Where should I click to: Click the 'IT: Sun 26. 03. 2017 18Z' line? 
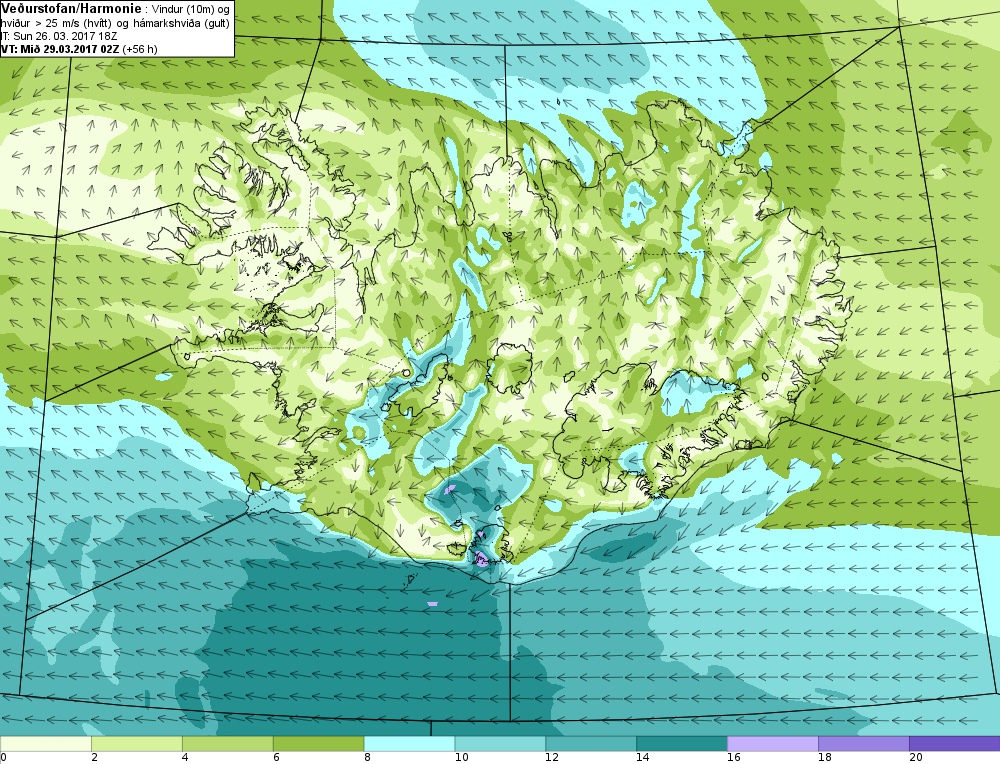59,36
